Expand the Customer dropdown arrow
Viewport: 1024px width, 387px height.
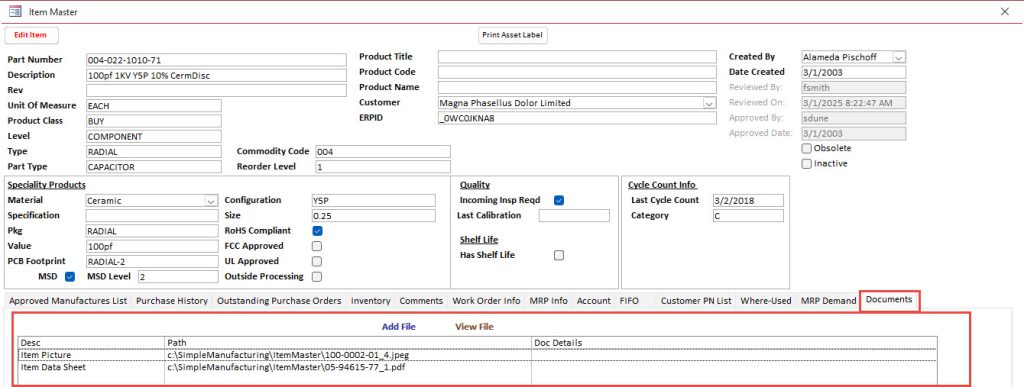(709, 103)
